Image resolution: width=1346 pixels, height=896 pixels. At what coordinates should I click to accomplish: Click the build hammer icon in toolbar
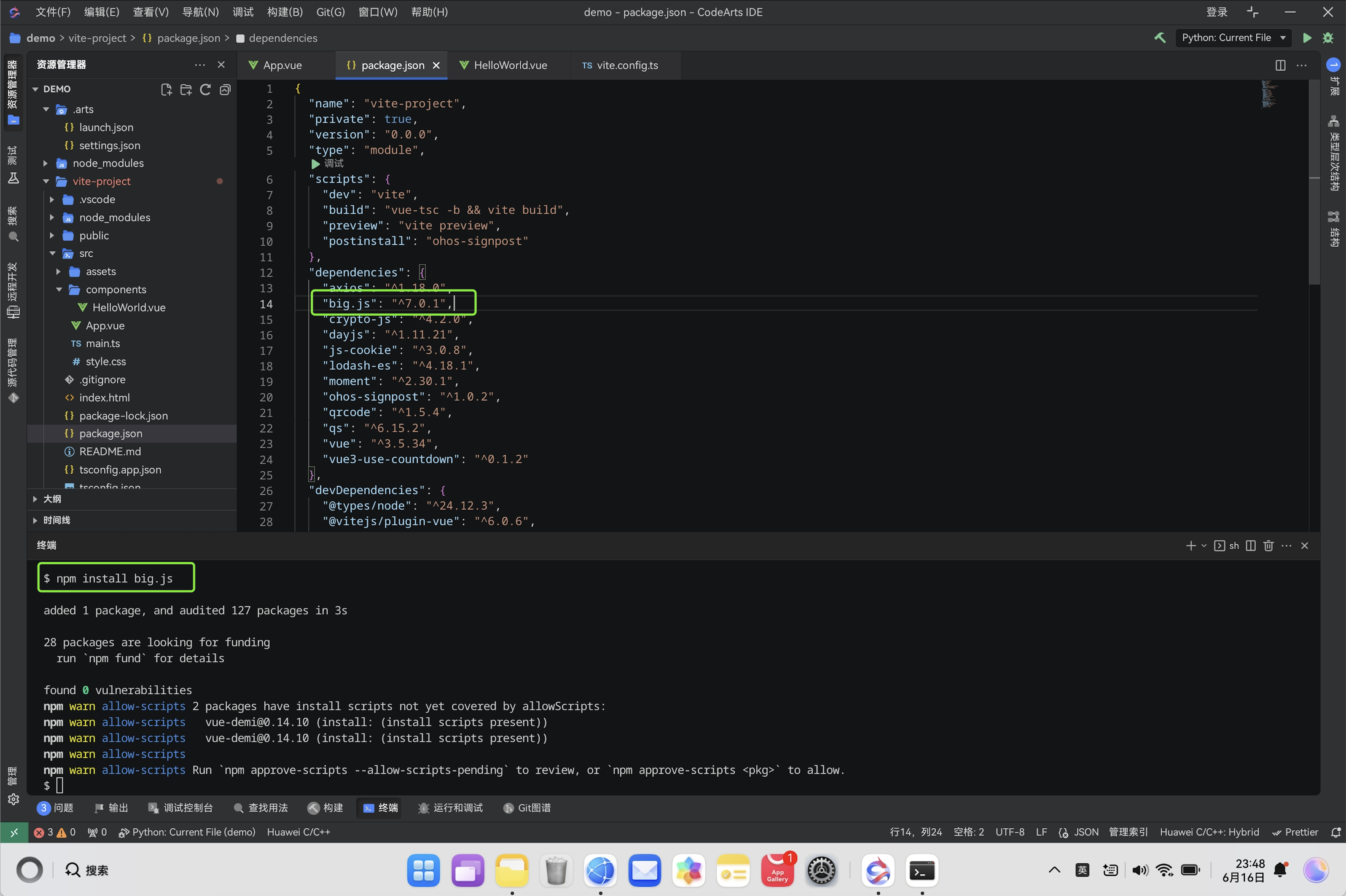[1160, 38]
